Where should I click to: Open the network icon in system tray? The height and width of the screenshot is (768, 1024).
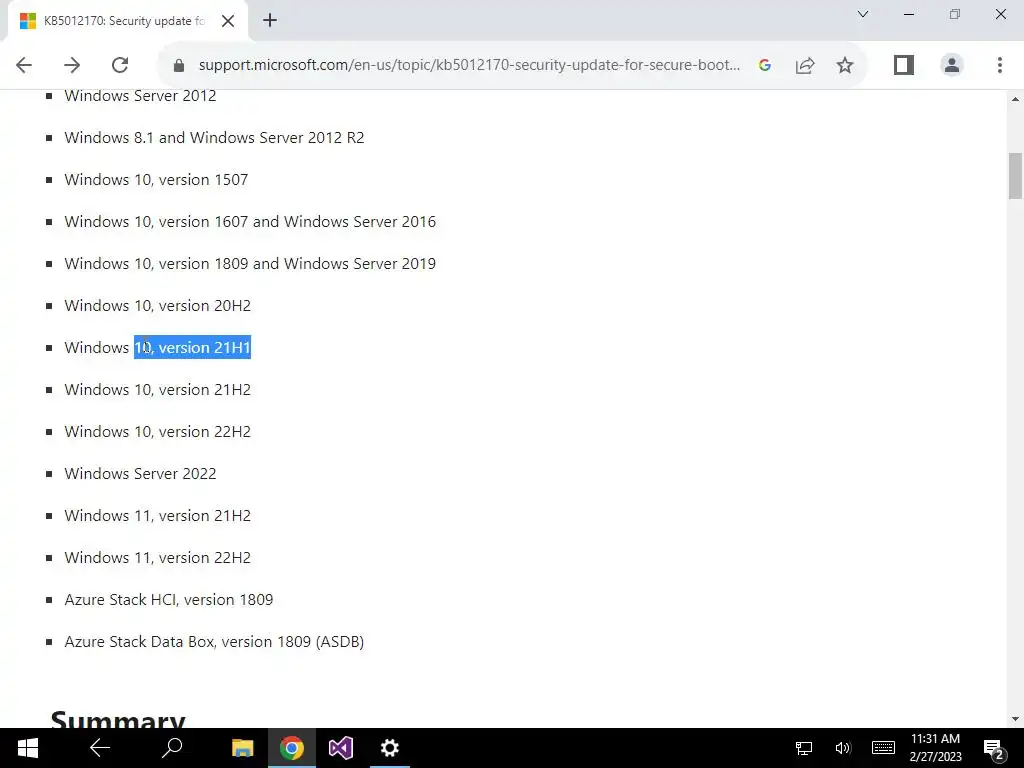coord(804,748)
